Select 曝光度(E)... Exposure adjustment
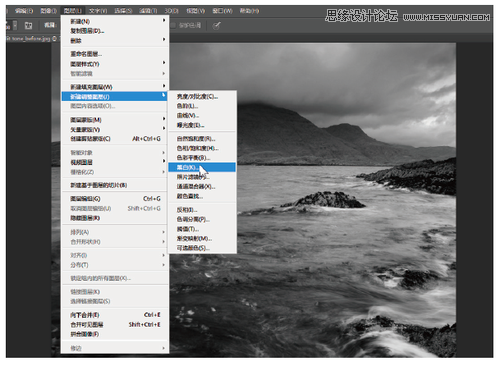500x366 pixels. tap(202, 125)
